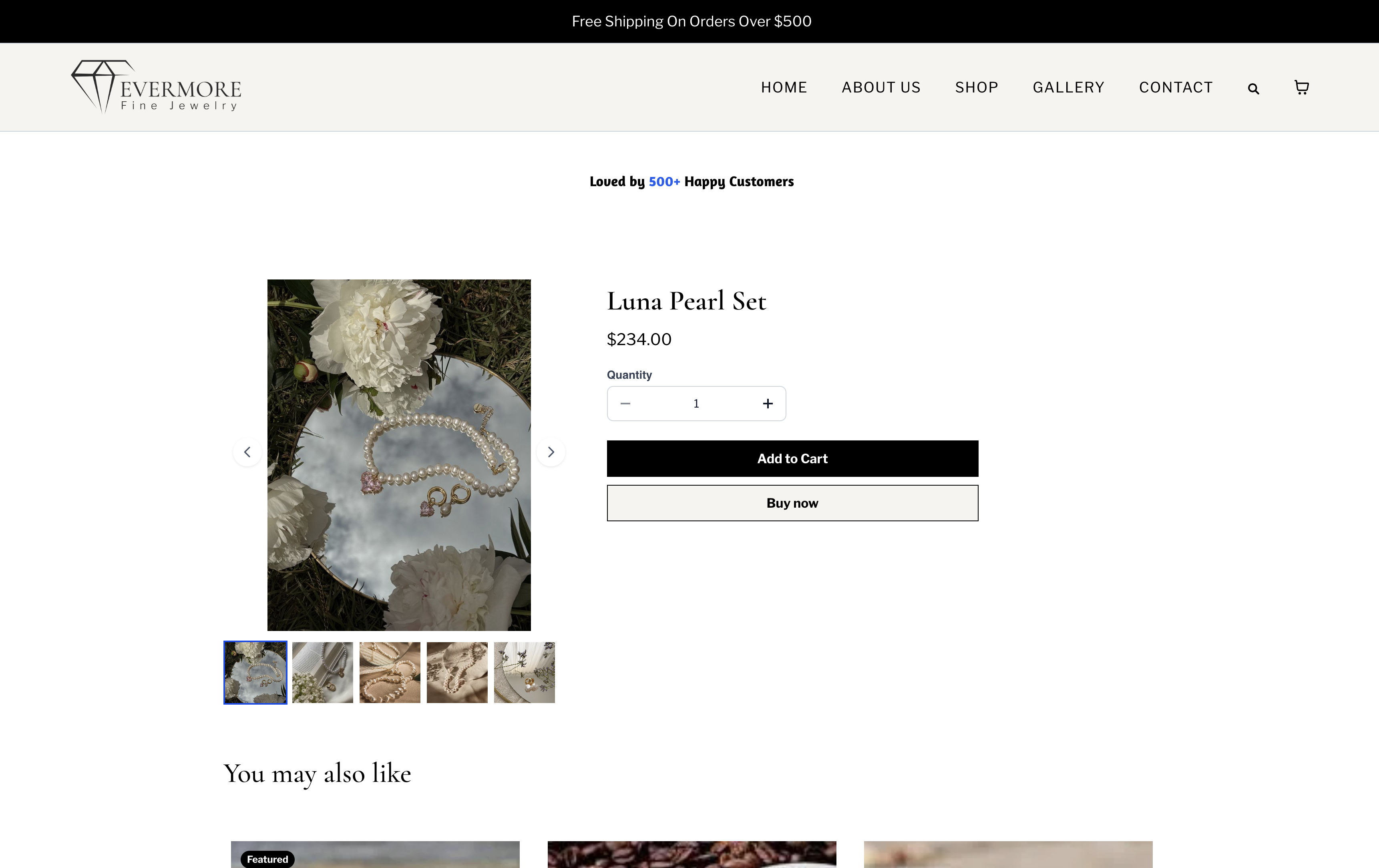Go to HOME menu item

[784, 88]
